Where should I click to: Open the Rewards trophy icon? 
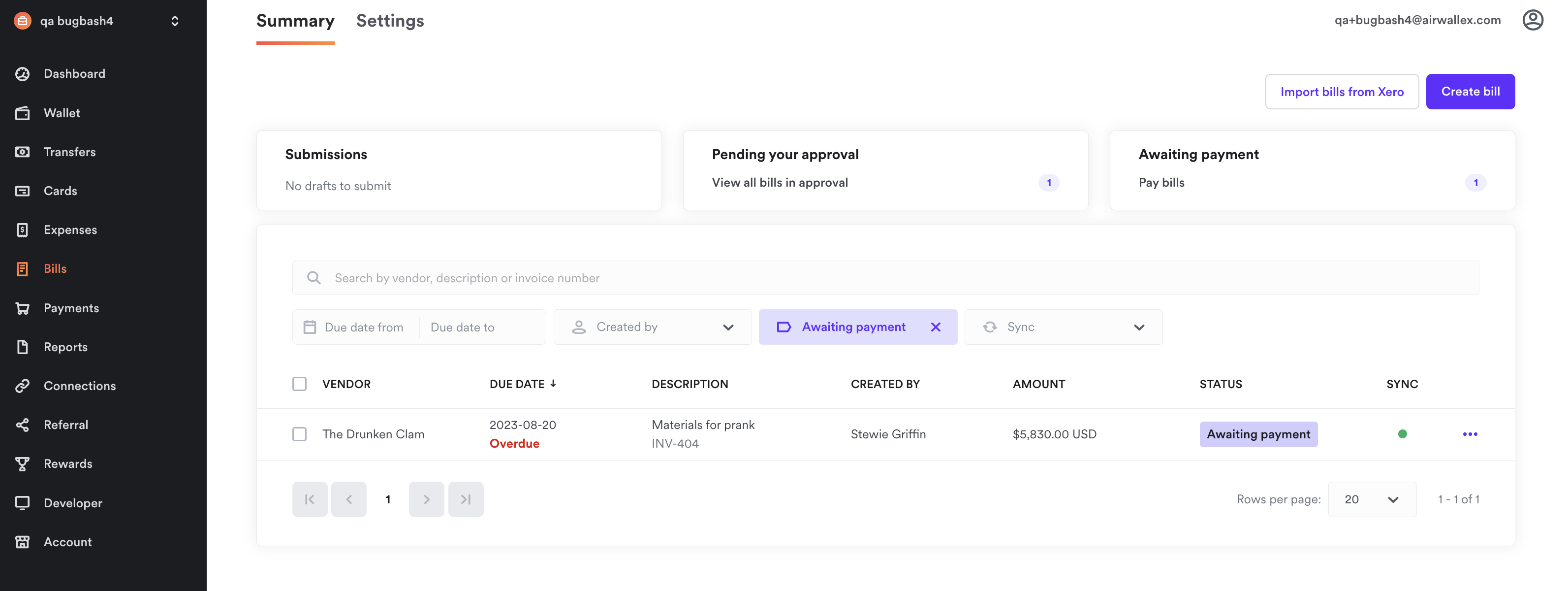23,463
